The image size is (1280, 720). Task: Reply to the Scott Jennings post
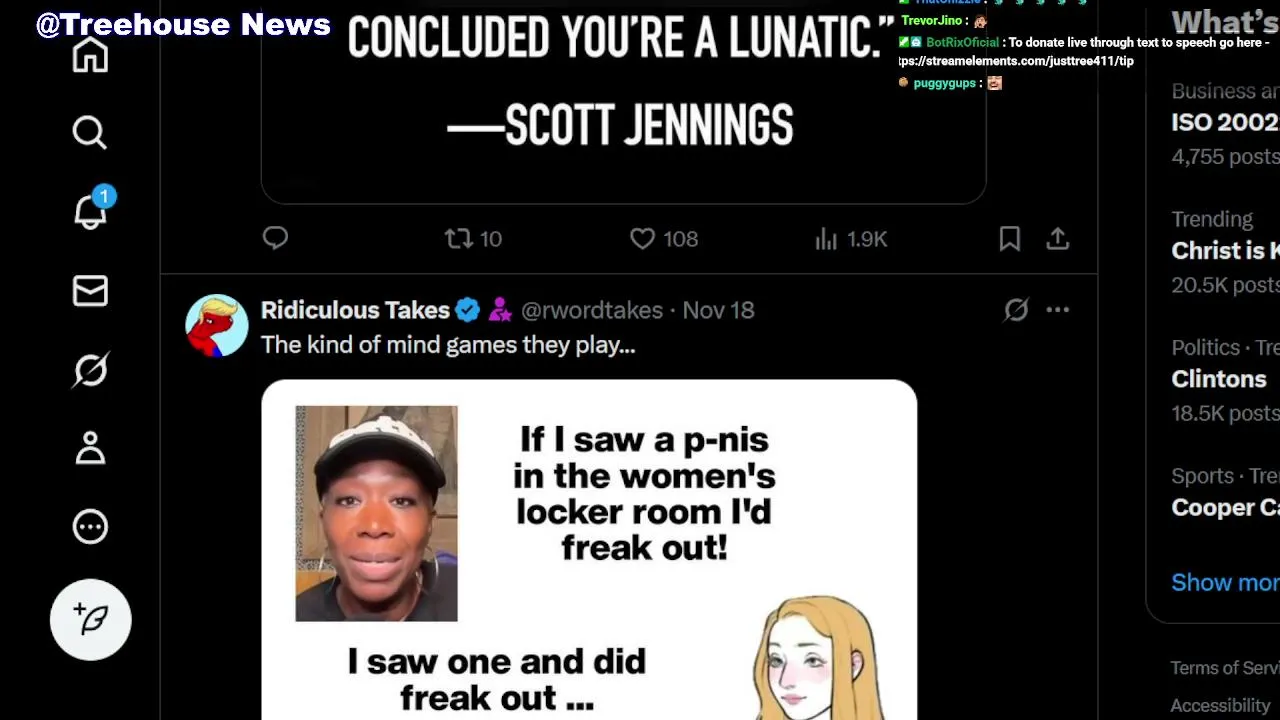pyautogui.click(x=275, y=238)
